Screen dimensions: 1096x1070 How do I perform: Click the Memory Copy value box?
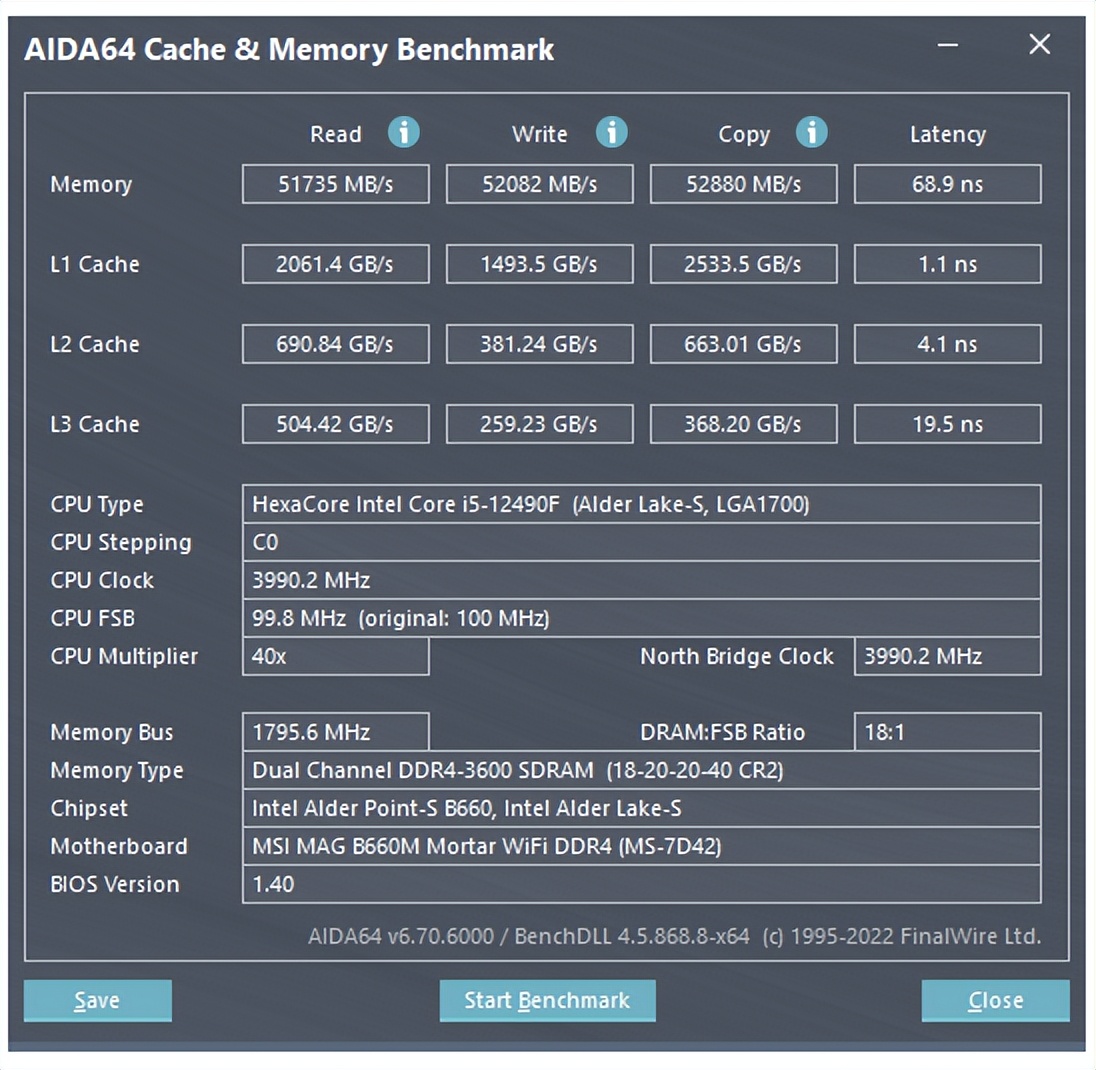coord(743,184)
